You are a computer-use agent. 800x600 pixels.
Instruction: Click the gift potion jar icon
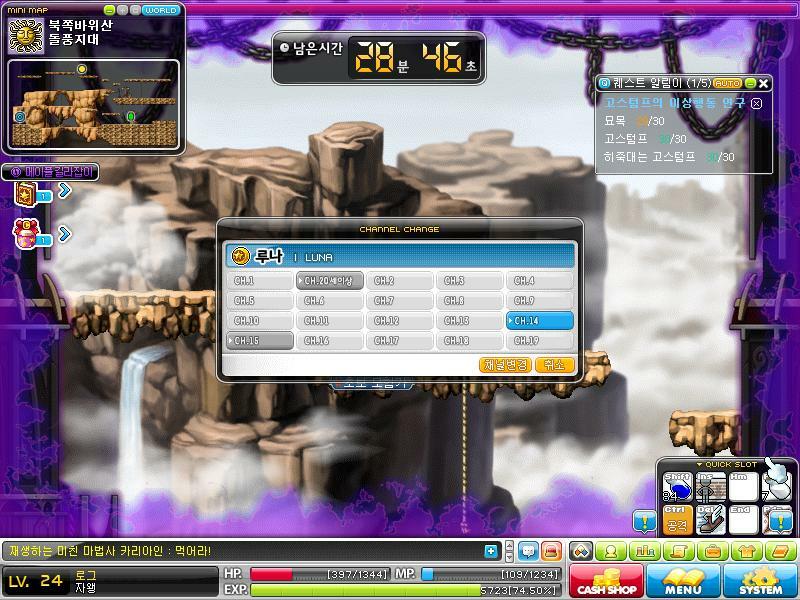[27, 234]
